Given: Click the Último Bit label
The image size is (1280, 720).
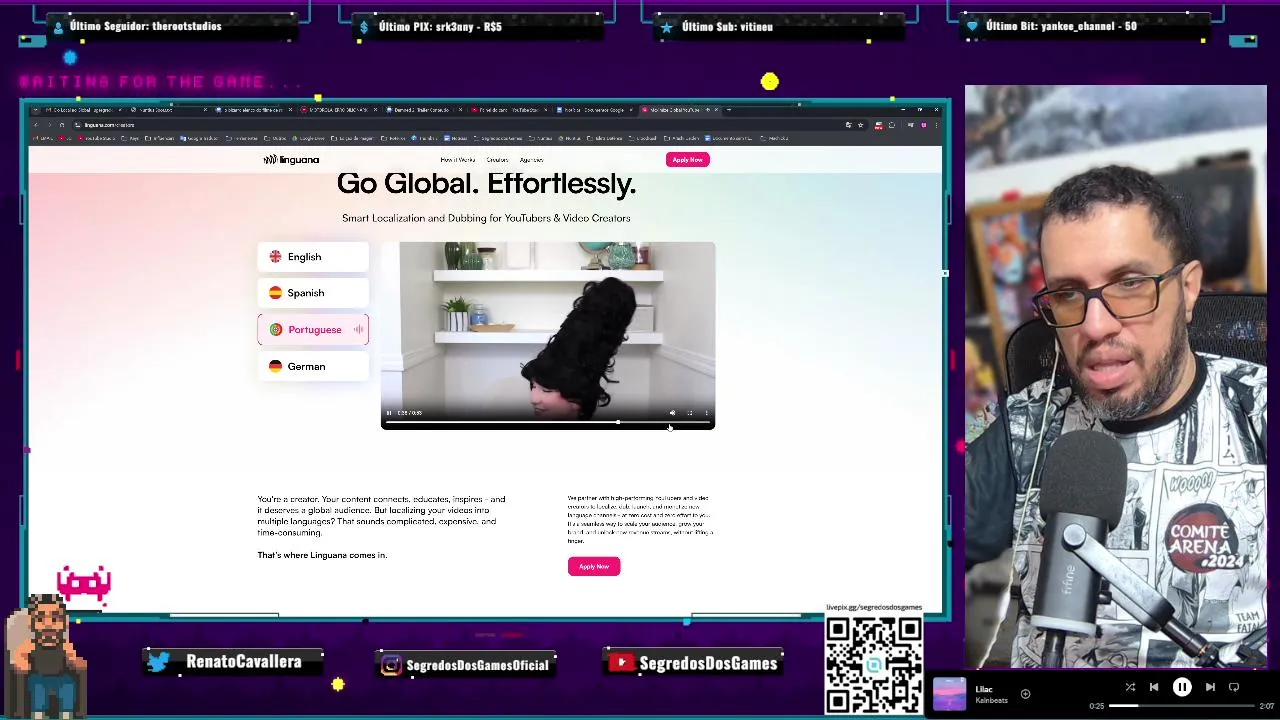Looking at the screenshot, I should (x=1061, y=26).
